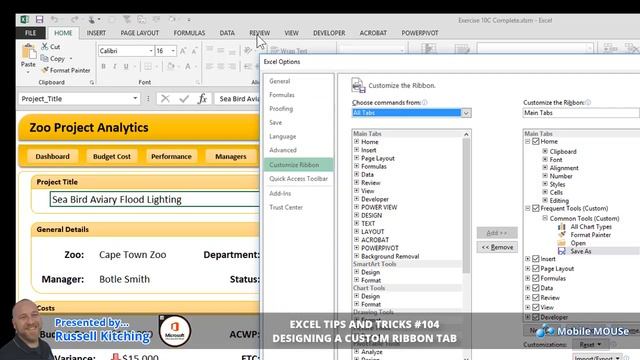Open the font size dropdown
The width and height of the screenshot is (640, 360).
point(173,51)
